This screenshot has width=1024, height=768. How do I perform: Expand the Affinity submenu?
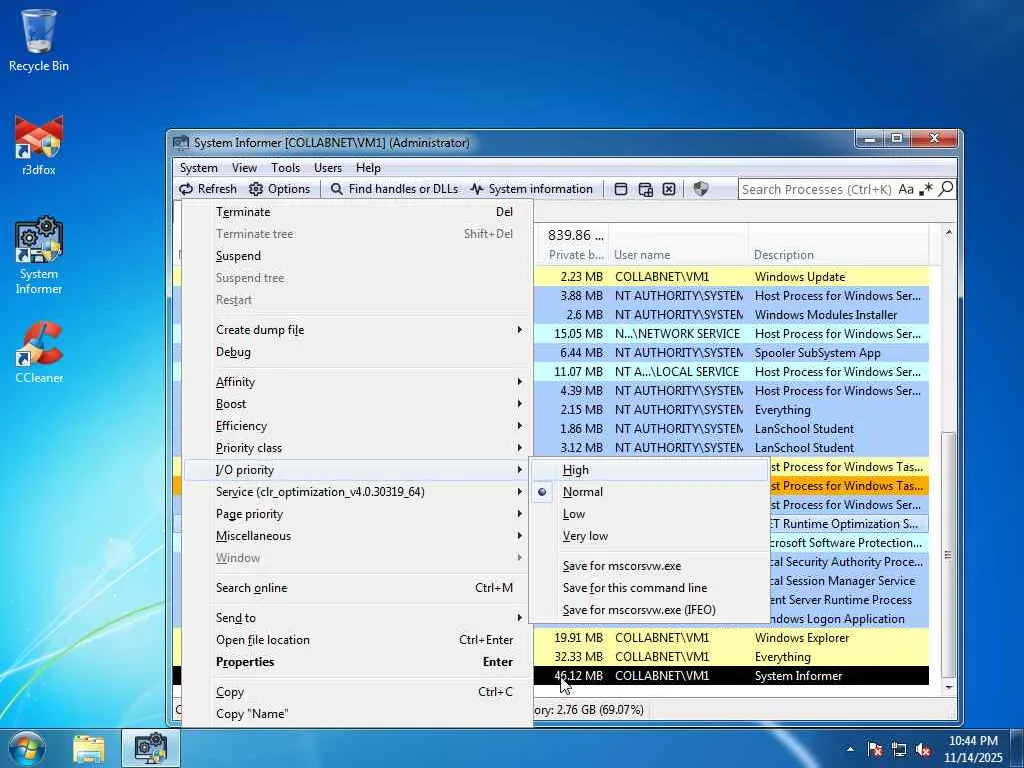(357, 382)
